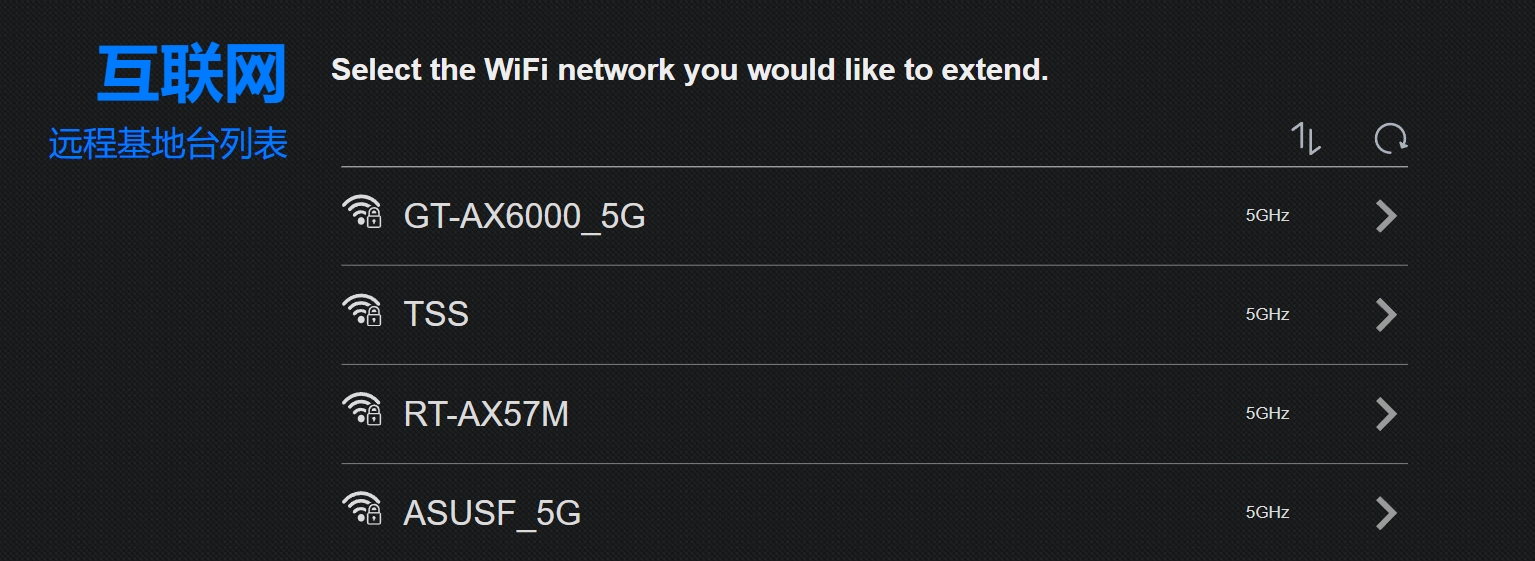The image size is (1535, 561).
Task: Click the secured WiFi icon beside TSS
Action: [362, 311]
